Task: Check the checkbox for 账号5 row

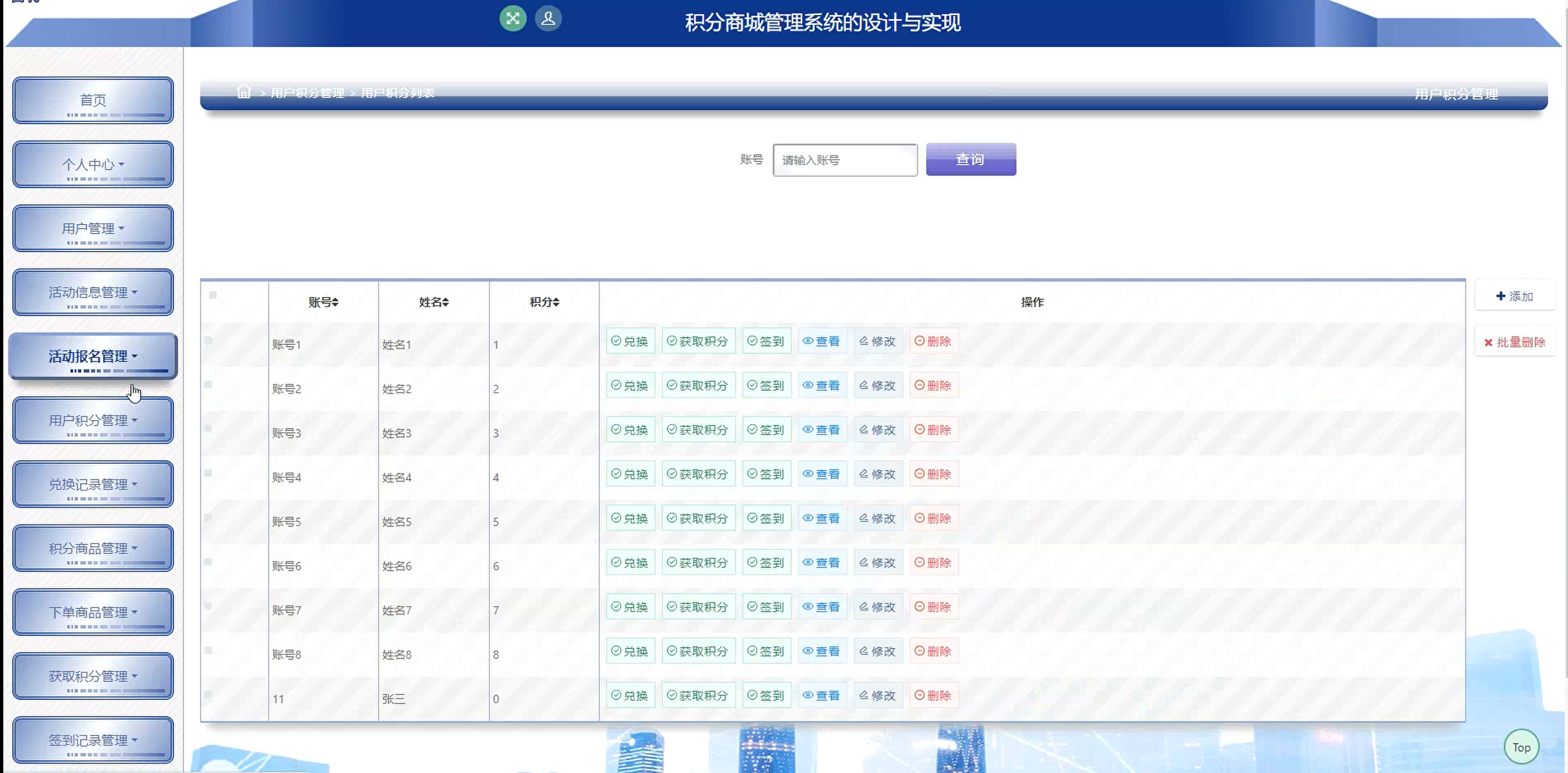Action: [x=208, y=517]
